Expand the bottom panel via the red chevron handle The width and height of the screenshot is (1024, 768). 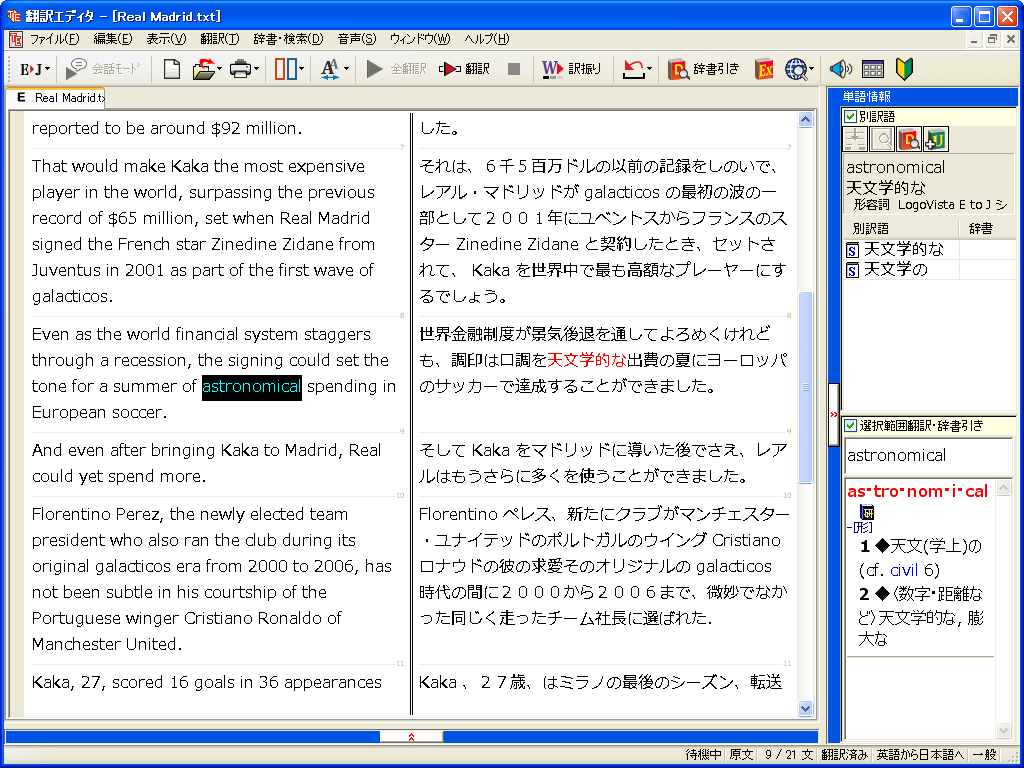click(x=411, y=737)
